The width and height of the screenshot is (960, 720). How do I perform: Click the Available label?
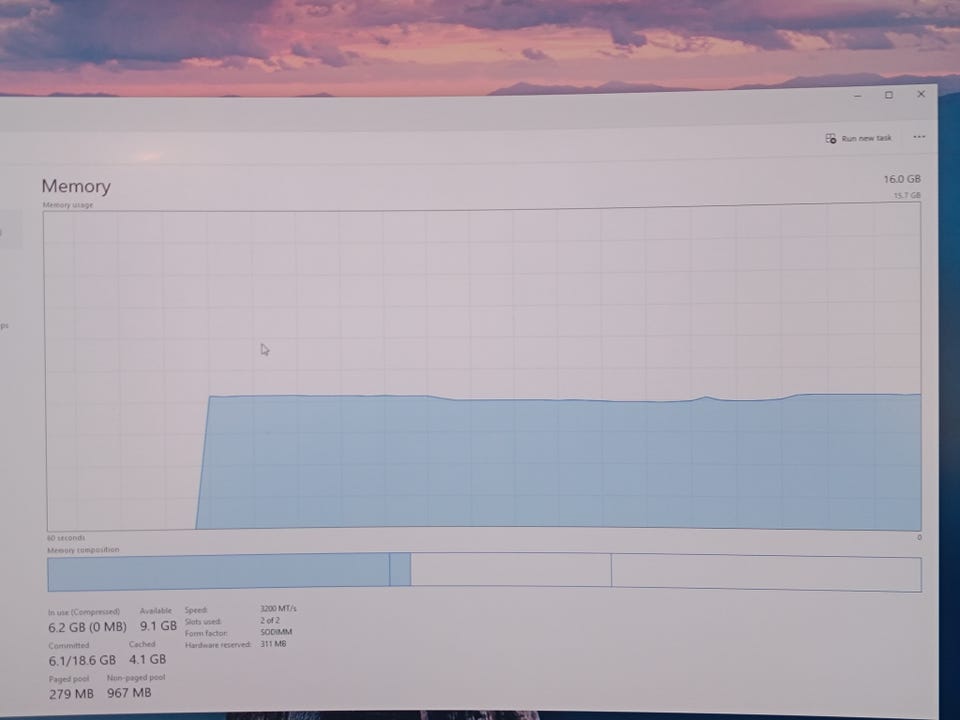[x=156, y=610]
